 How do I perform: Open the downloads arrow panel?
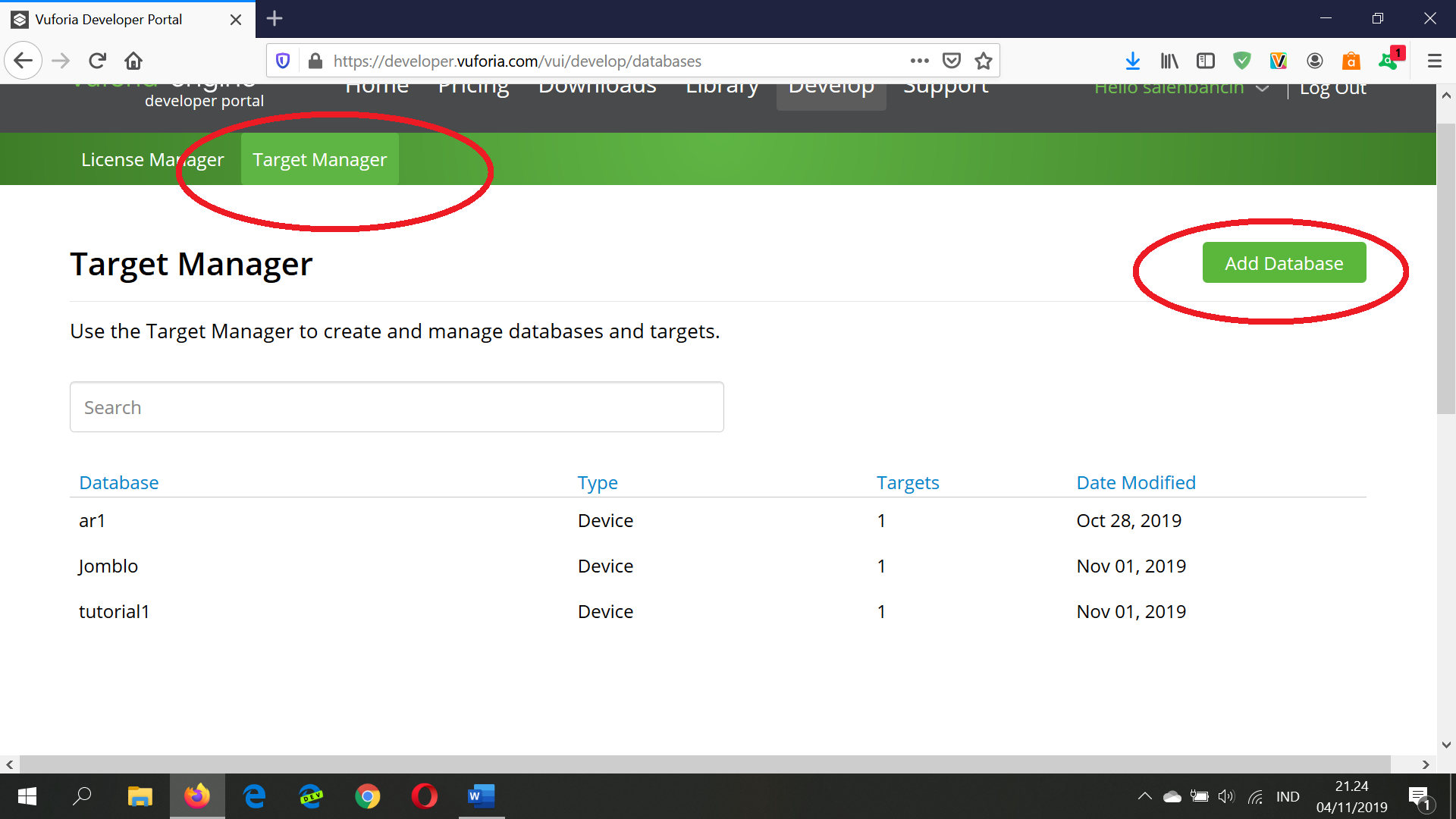point(1133,61)
